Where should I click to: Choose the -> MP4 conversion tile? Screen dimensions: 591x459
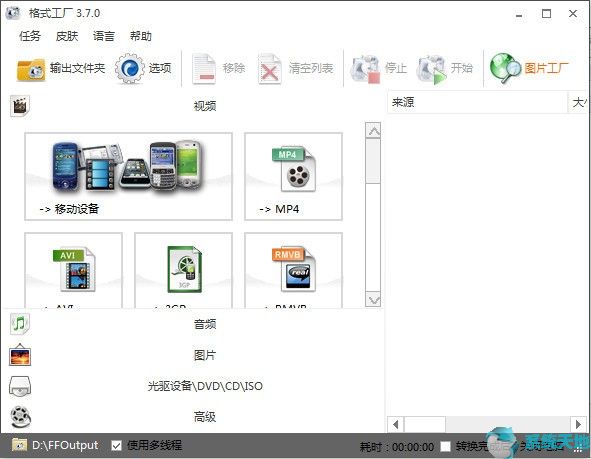293,176
